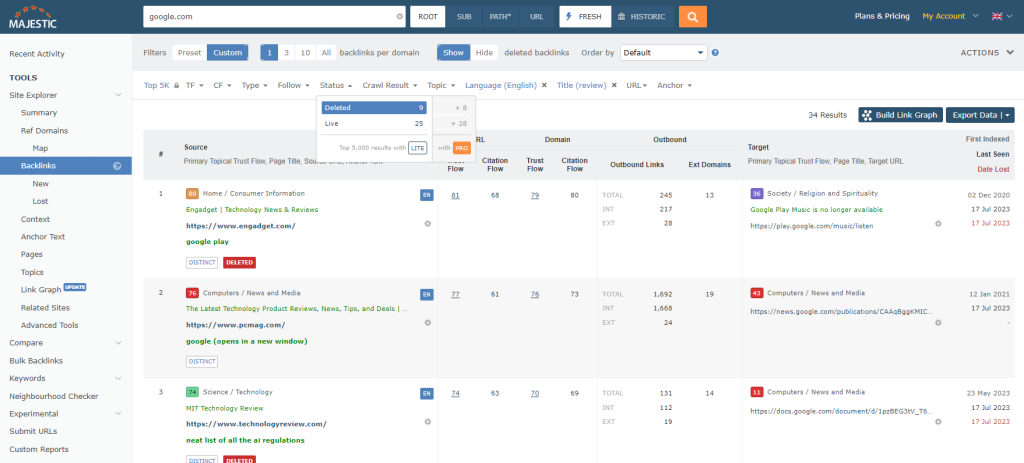Screen dimensions: 1024x463
Task: Select Custom filters mode
Action: tap(227, 53)
